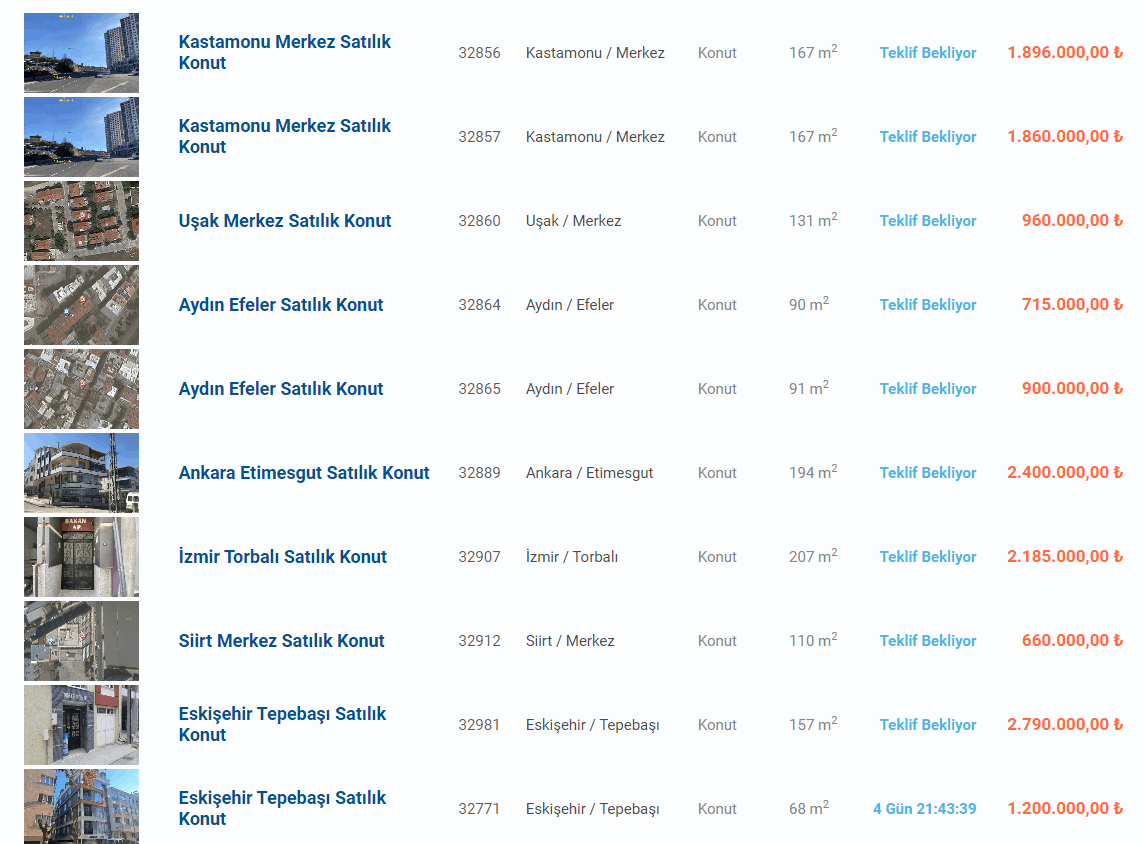View the Ankara Etimesgut building photo thumbnail
Viewport: 1143px width, 844px height.
click(x=81, y=473)
